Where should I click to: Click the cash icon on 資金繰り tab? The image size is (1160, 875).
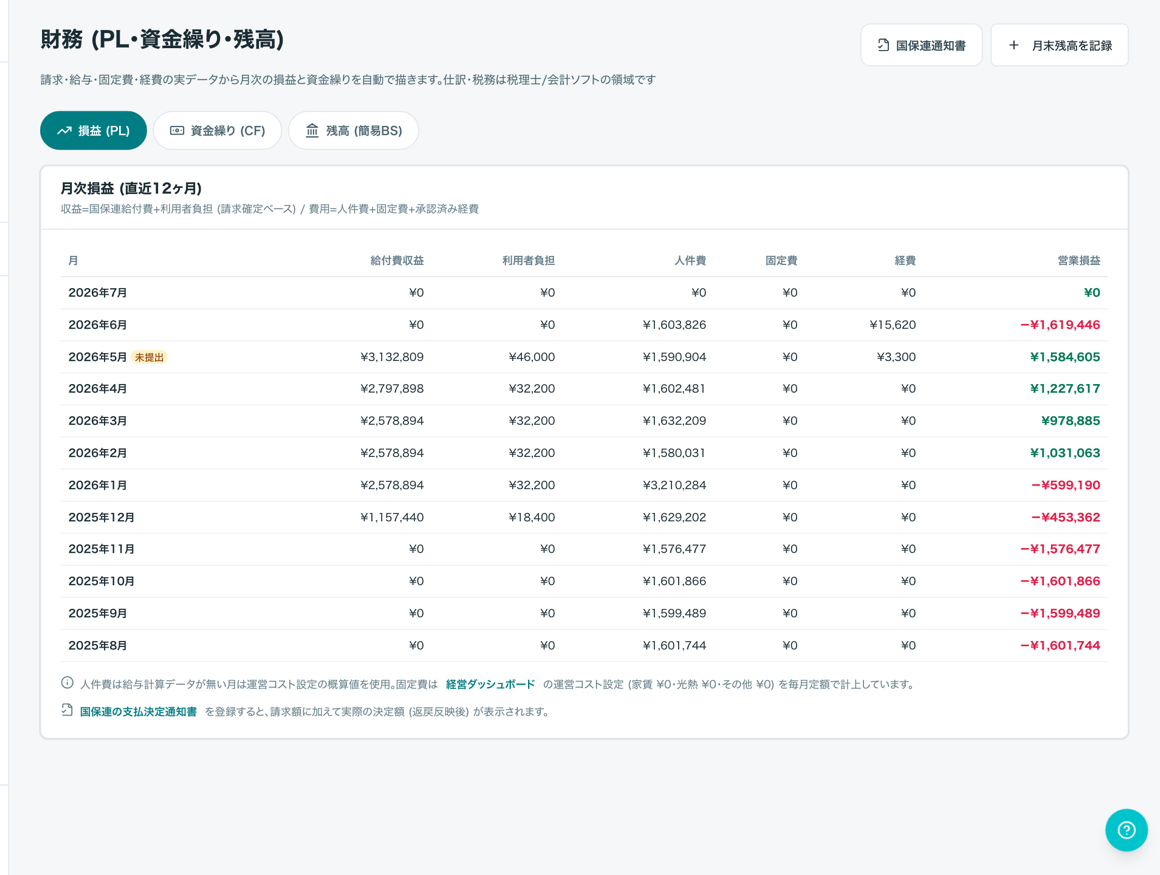click(x=177, y=131)
